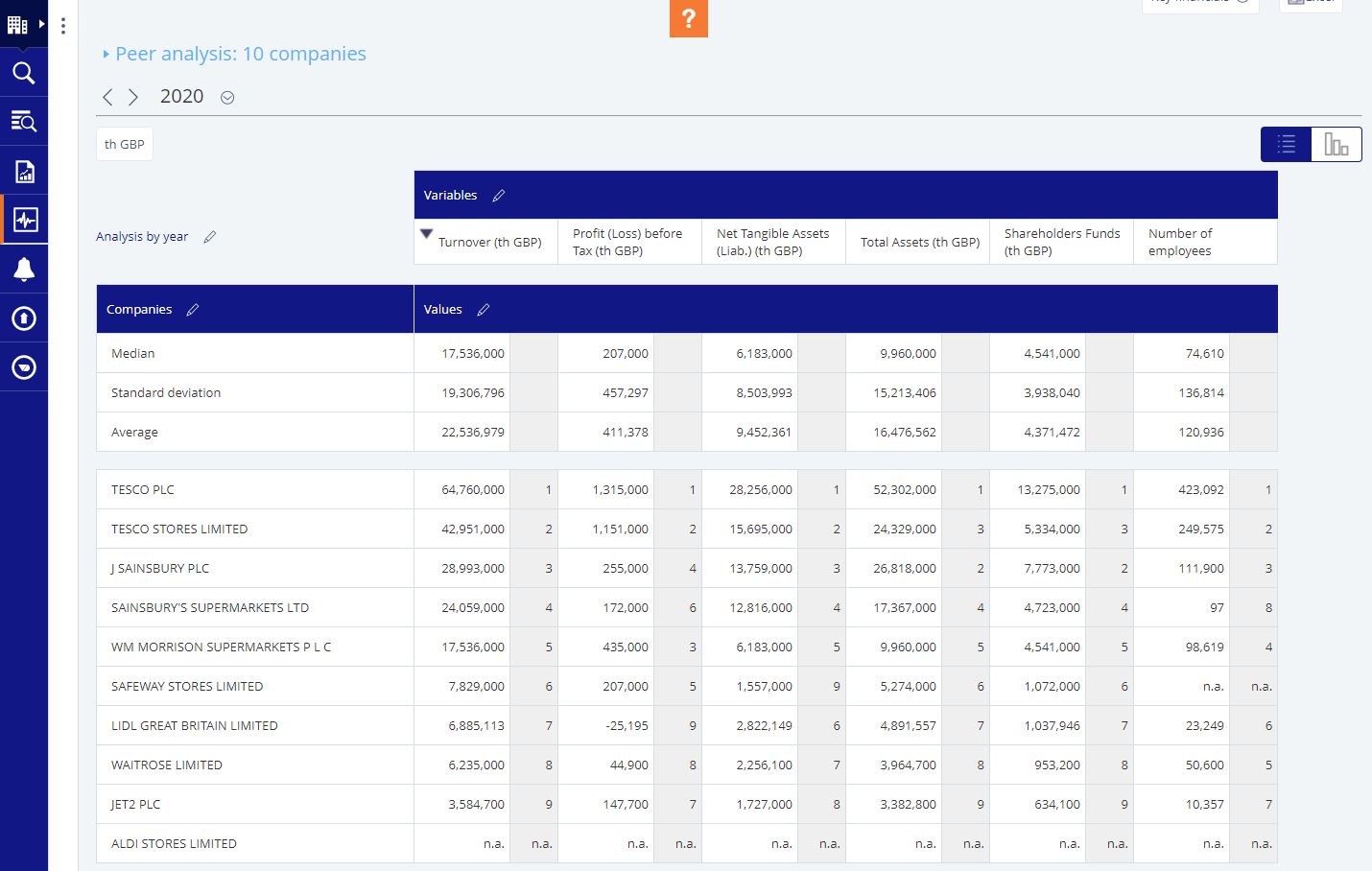Open the three-dot sidebar menu
The height and width of the screenshot is (871, 1372).
[x=63, y=26]
